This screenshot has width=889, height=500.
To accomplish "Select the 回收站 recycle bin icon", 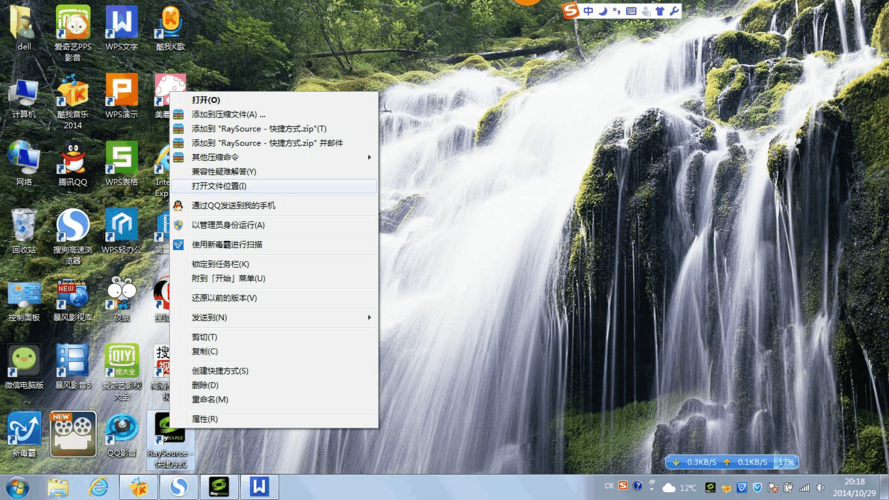I will (x=23, y=231).
